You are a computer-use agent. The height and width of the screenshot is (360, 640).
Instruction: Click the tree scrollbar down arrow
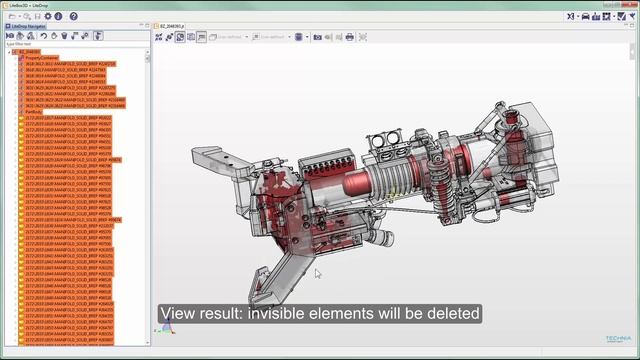[147, 343]
